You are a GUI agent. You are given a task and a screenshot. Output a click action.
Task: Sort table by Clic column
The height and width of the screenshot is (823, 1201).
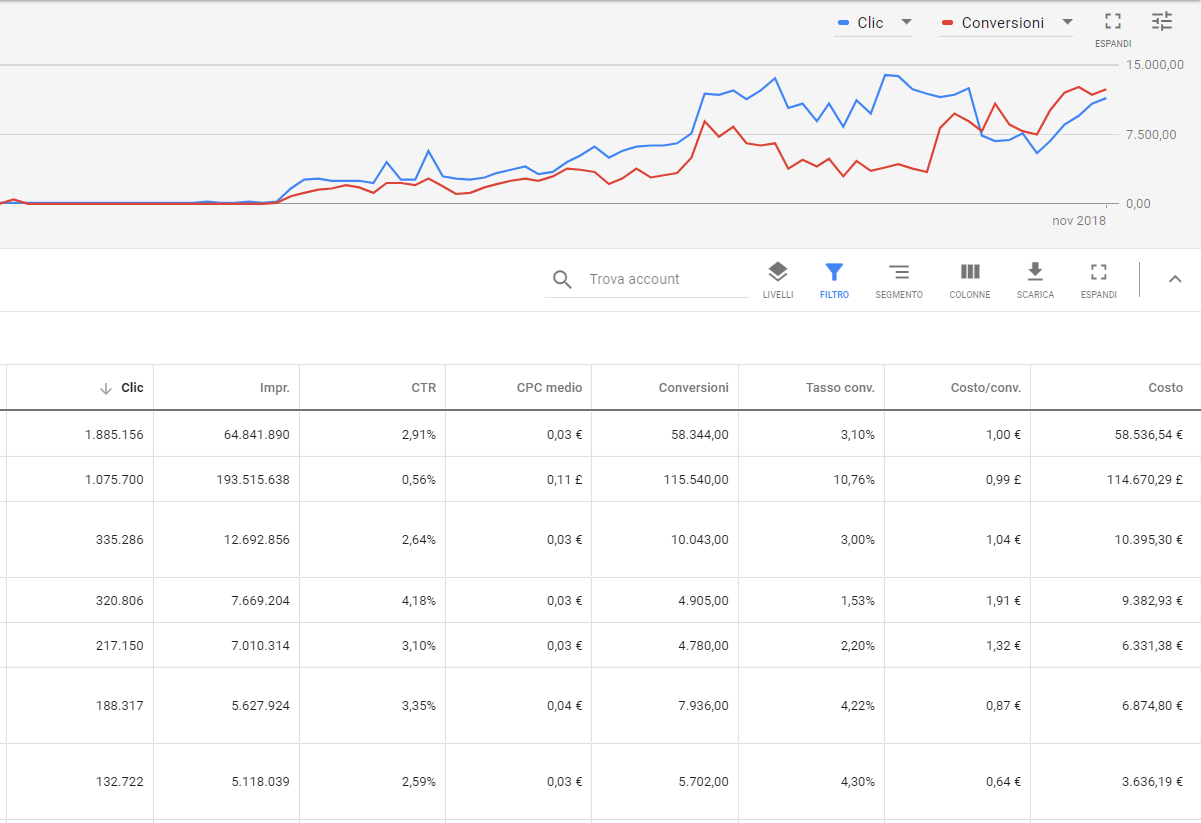pyautogui.click(x=132, y=388)
